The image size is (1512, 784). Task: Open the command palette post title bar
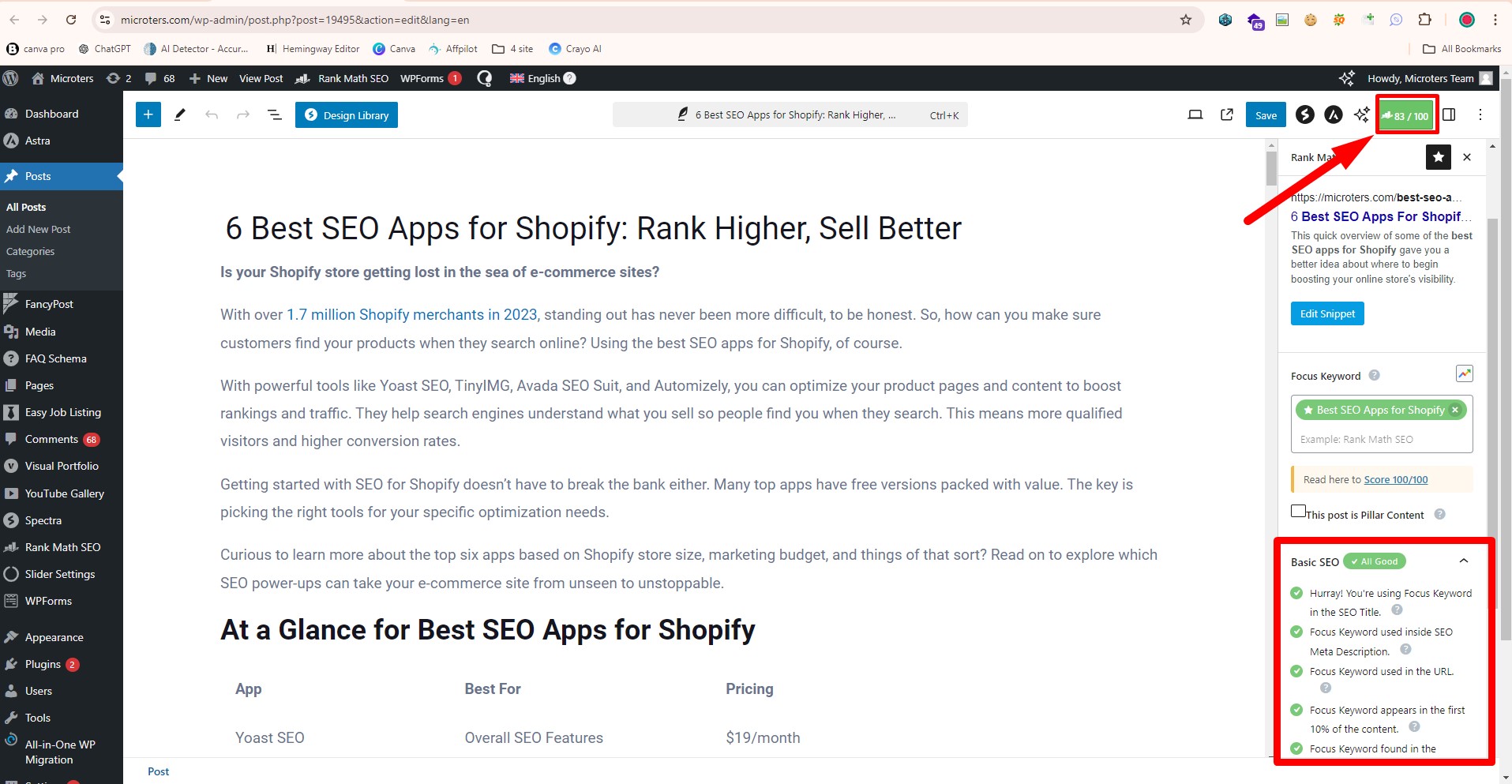click(790, 115)
